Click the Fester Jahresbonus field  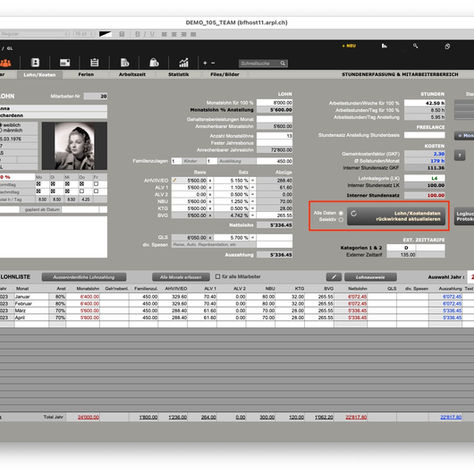click(x=275, y=143)
